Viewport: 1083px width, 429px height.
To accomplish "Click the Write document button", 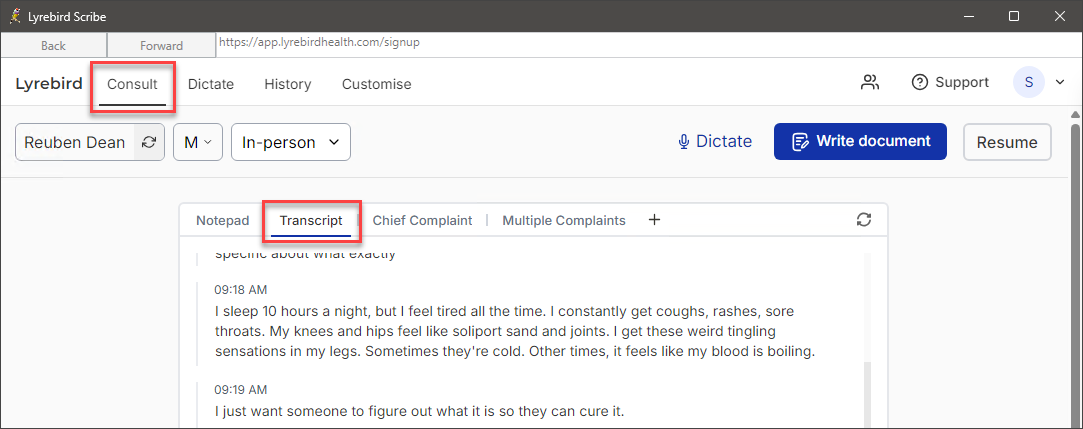I will click(860, 141).
